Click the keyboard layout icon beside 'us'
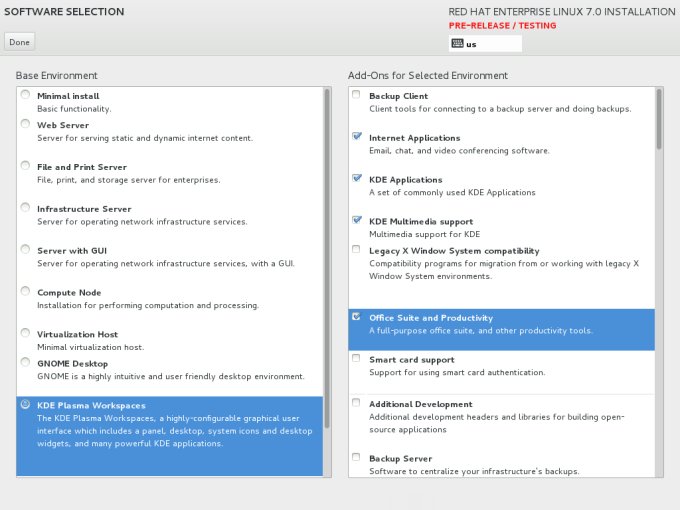 [457, 43]
